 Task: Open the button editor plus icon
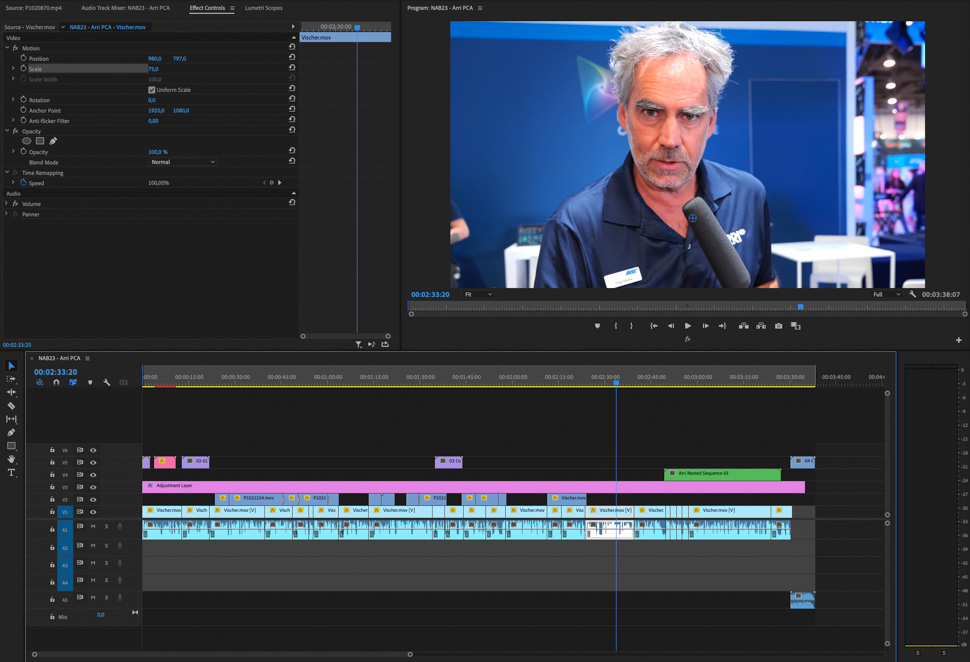(958, 340)
